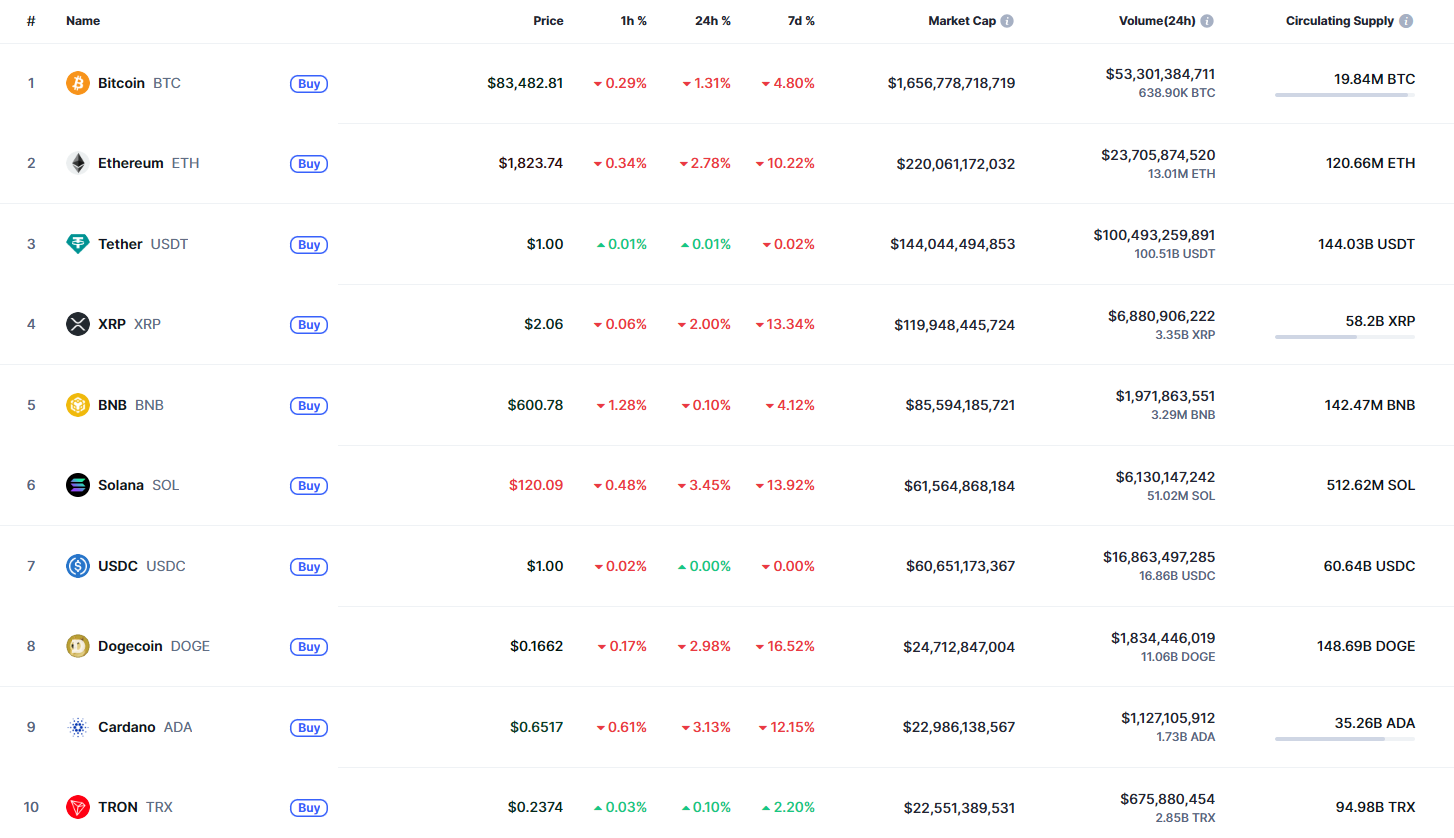Sort by the Market Cap column header

[962, 21]
